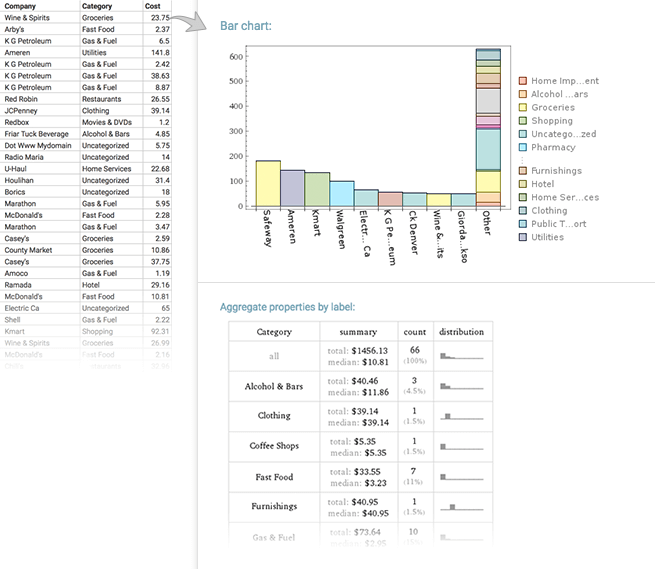Click the Utilities legend swatch

click(523, 238)
